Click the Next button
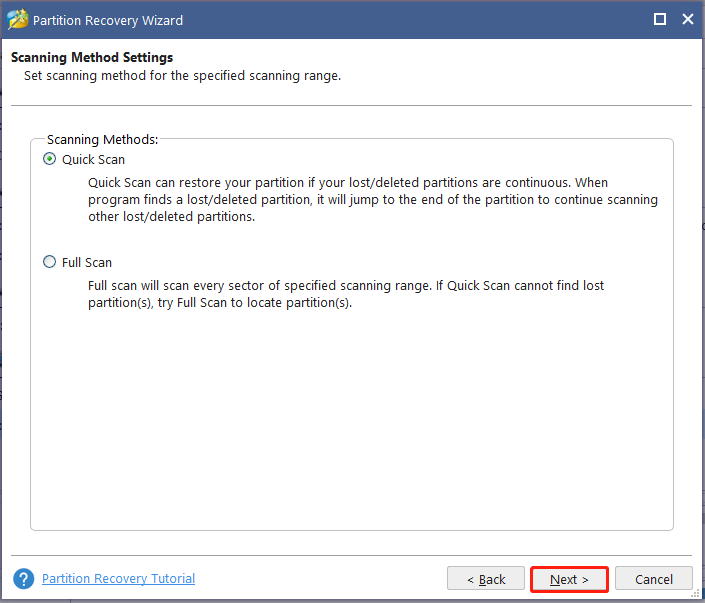 tap(569, 579)
